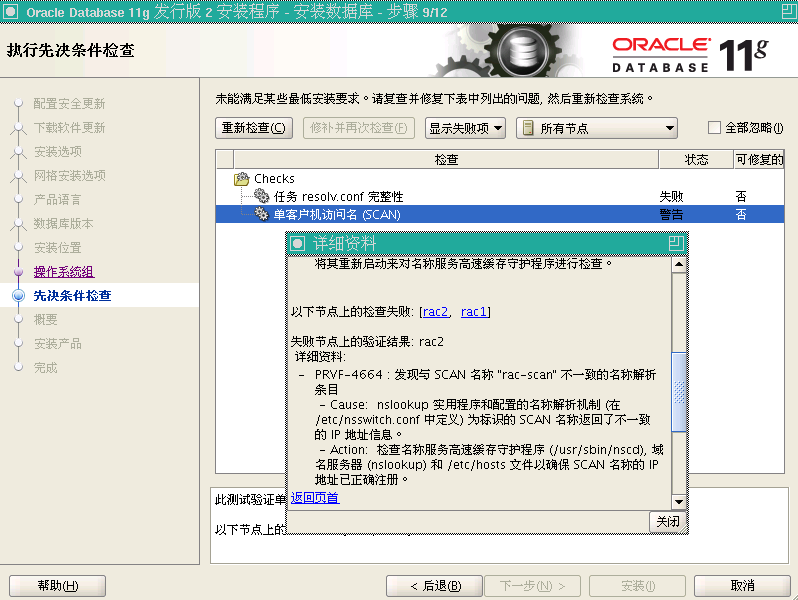Enable the 全部忽略 checkbox
This screenshot has height=600, width=798.
(x=715, y=128)
